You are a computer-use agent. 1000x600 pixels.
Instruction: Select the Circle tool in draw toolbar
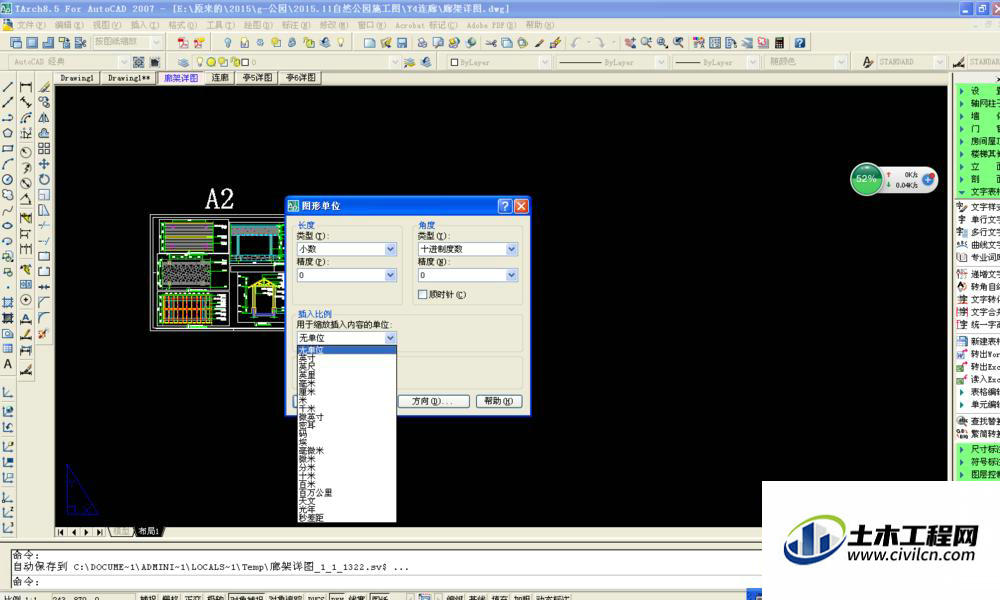tap(8, 180)
